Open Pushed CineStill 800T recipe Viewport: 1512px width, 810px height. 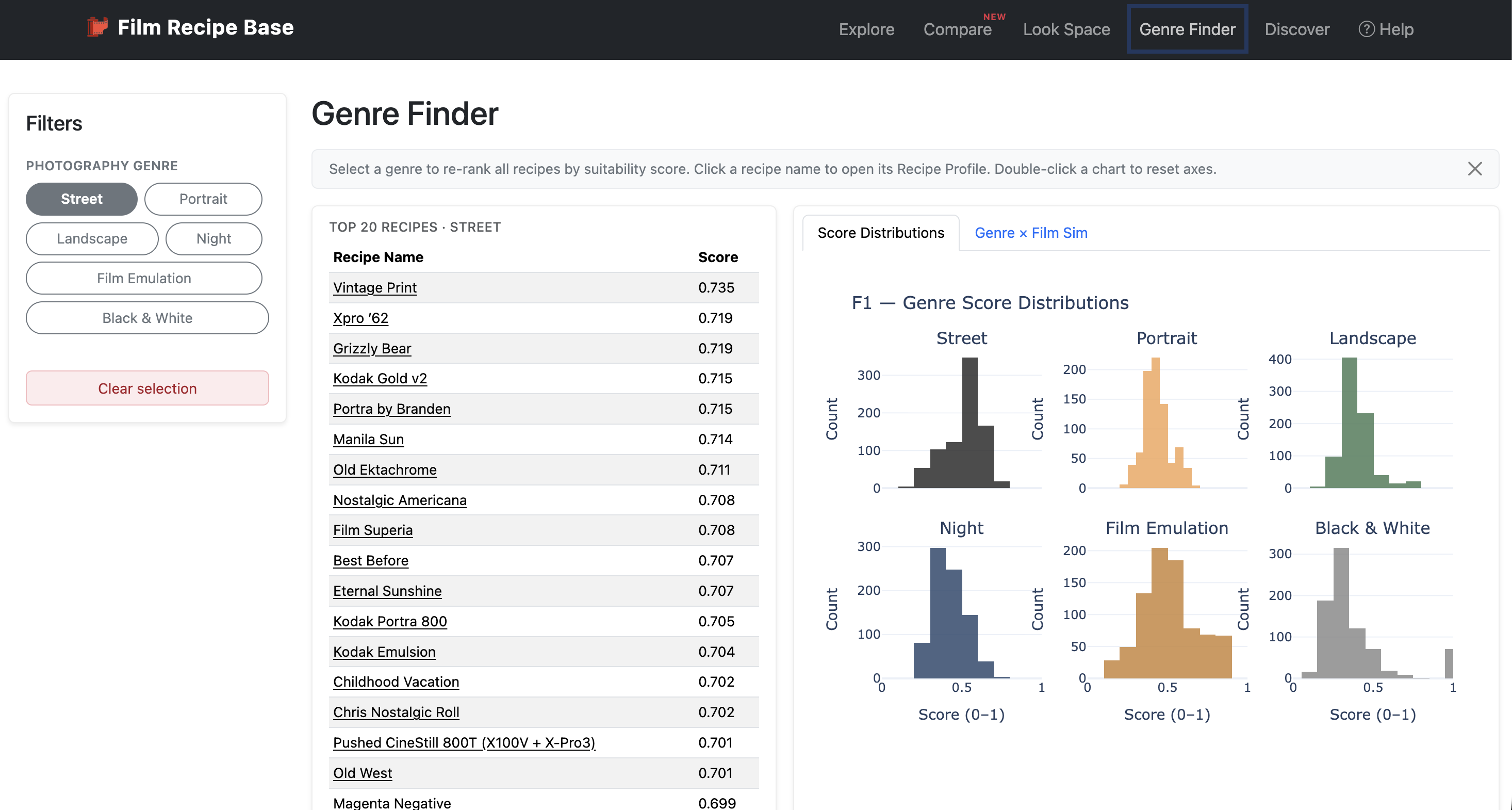pos(464,743)
